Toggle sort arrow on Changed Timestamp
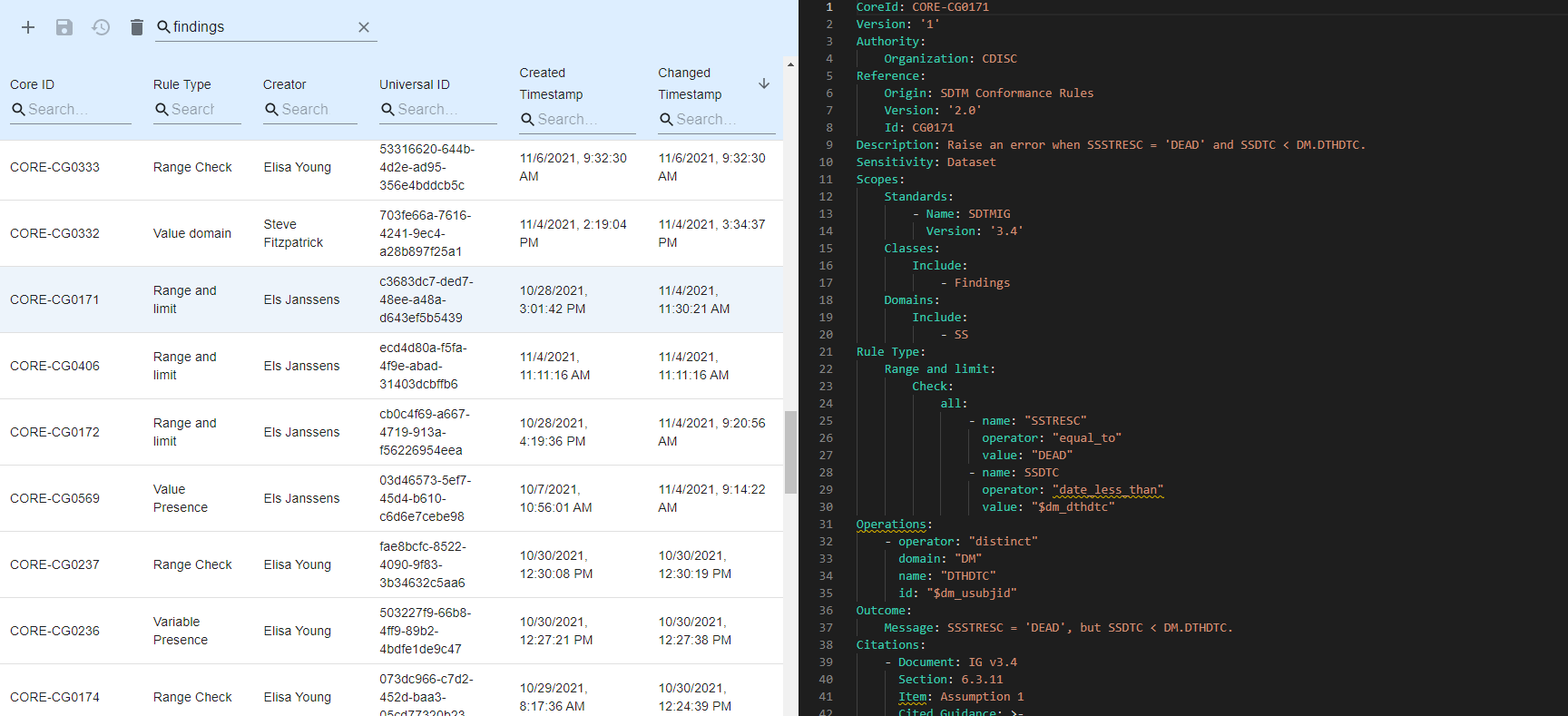This screenshot has width=1568, height=716. 764,83
